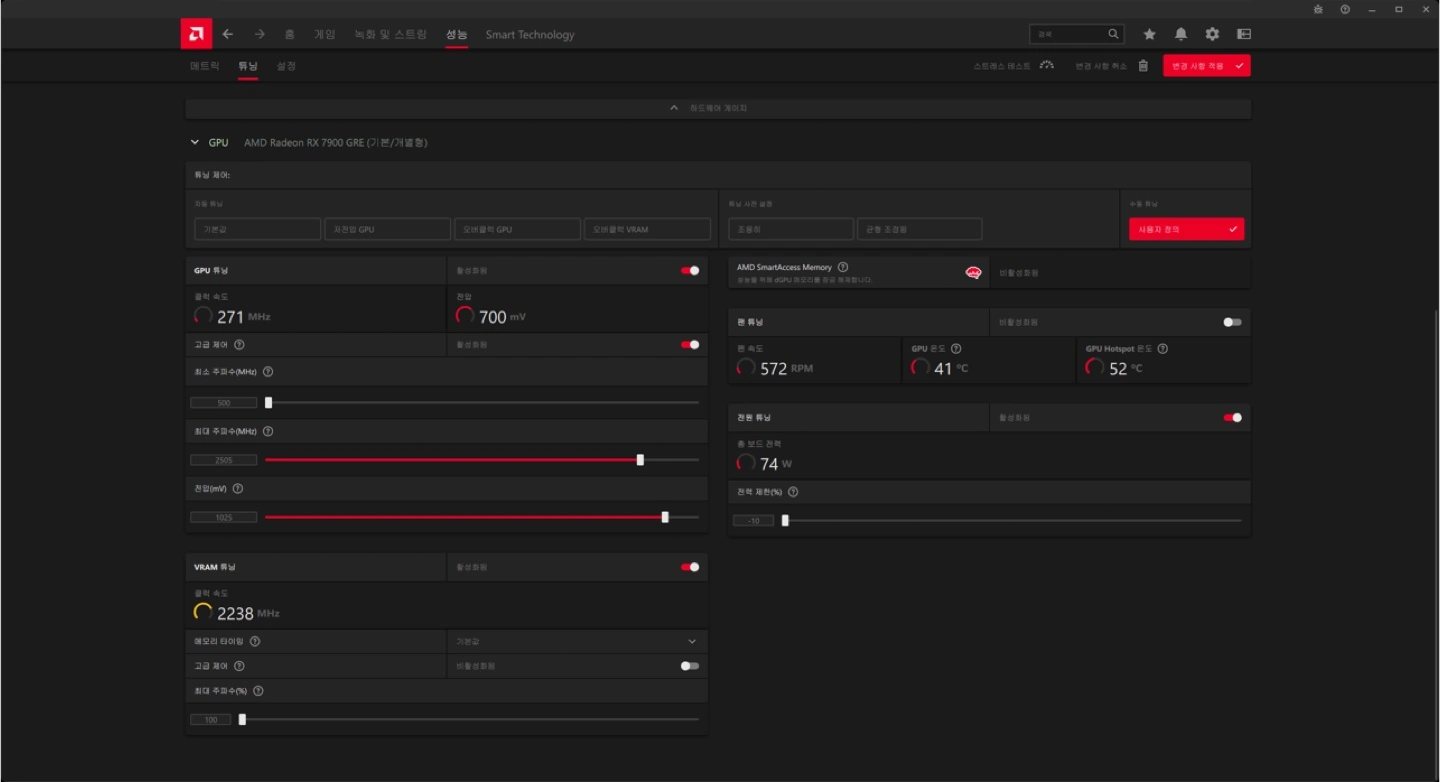Collapse the GPU section chevron

(x=194, y=143)
